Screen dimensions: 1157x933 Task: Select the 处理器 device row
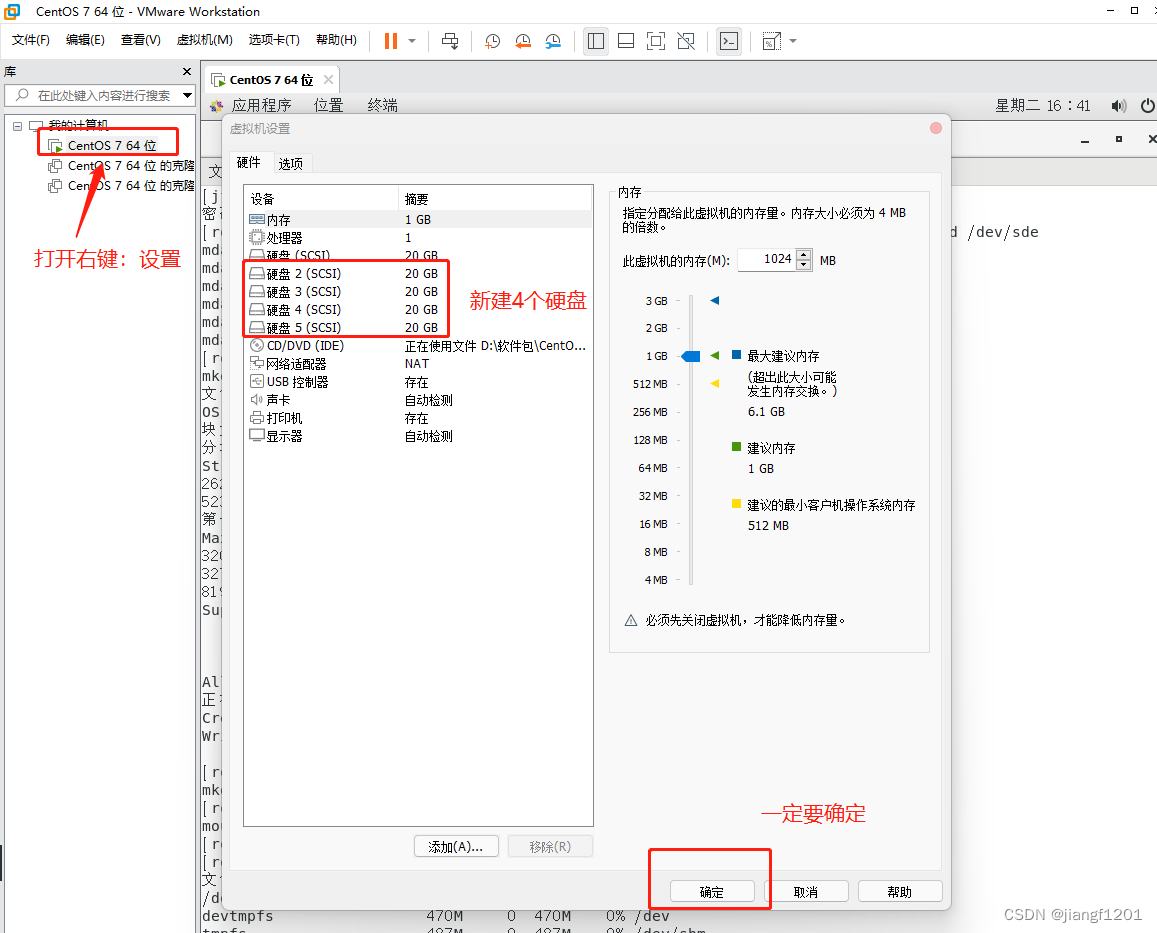(420, 238)
